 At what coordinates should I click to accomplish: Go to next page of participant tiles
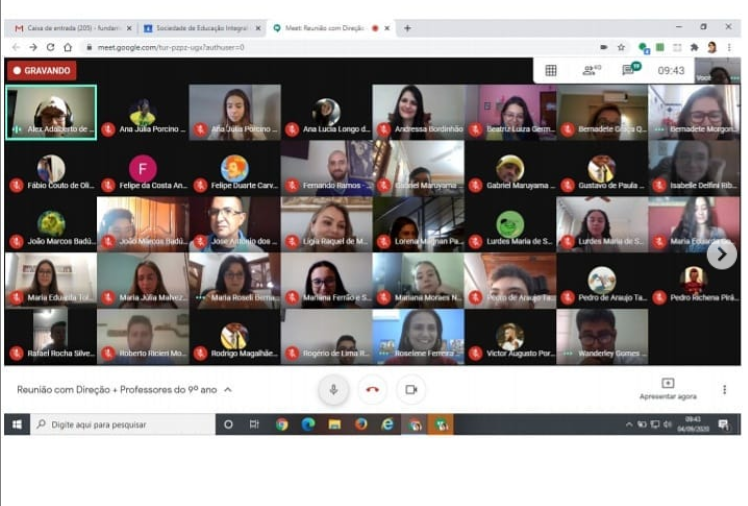click(721, 254)
